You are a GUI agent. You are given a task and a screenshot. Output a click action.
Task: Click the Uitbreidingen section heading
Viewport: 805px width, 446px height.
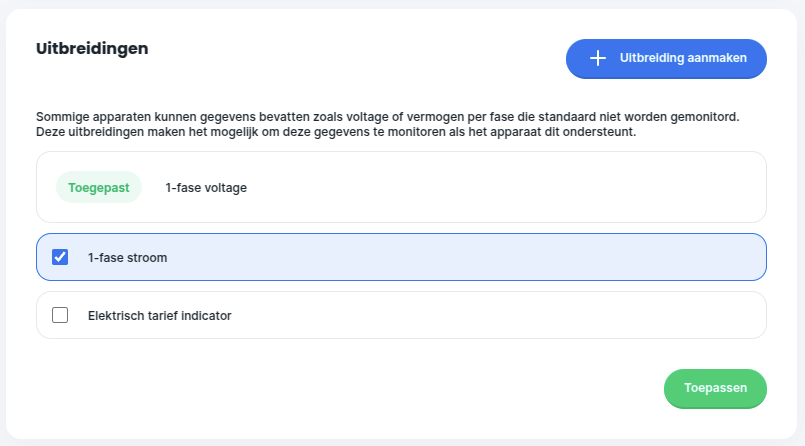click(92, 49)
